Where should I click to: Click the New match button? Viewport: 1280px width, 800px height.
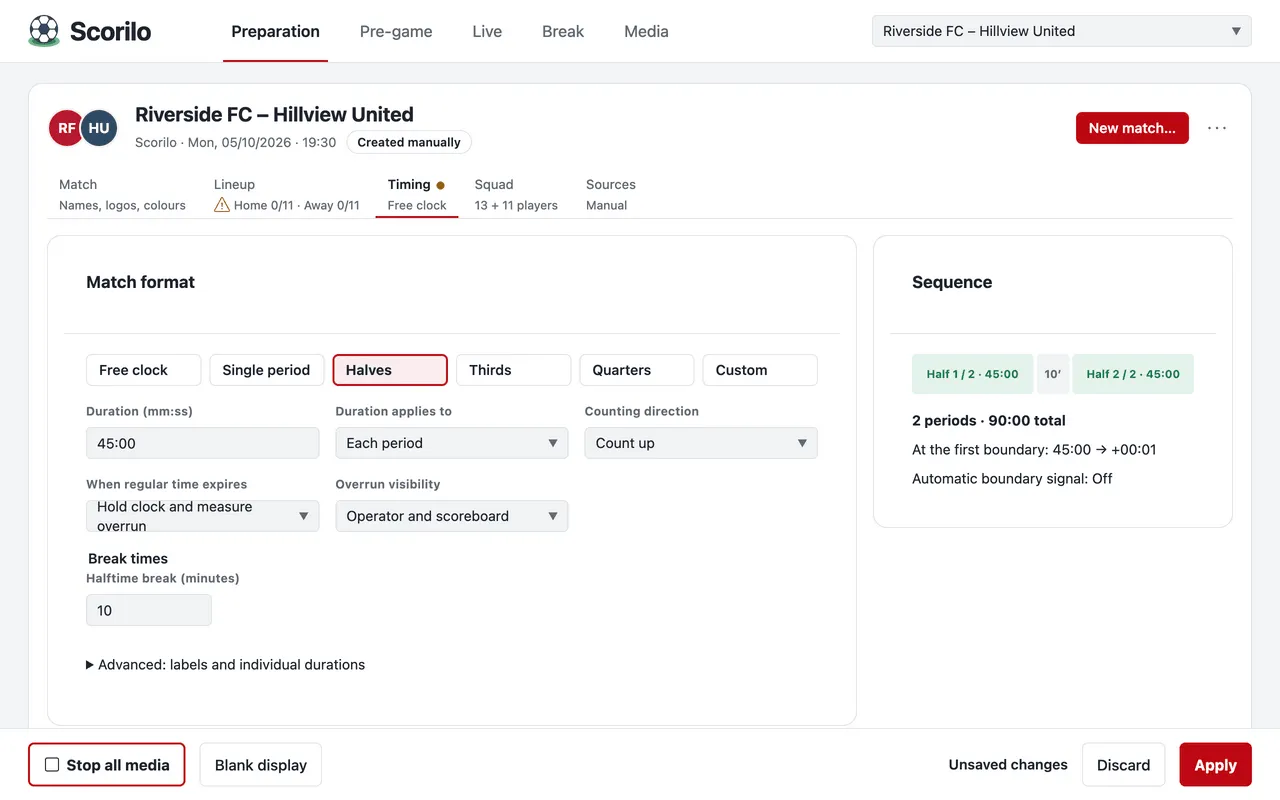click(x=1132, y=128)
